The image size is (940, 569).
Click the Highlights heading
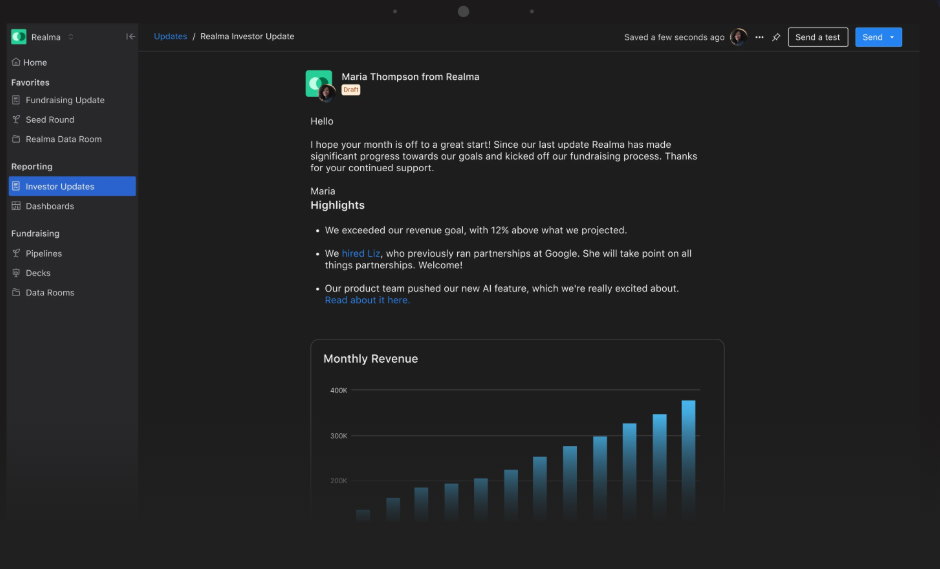(x=338, y=205)
